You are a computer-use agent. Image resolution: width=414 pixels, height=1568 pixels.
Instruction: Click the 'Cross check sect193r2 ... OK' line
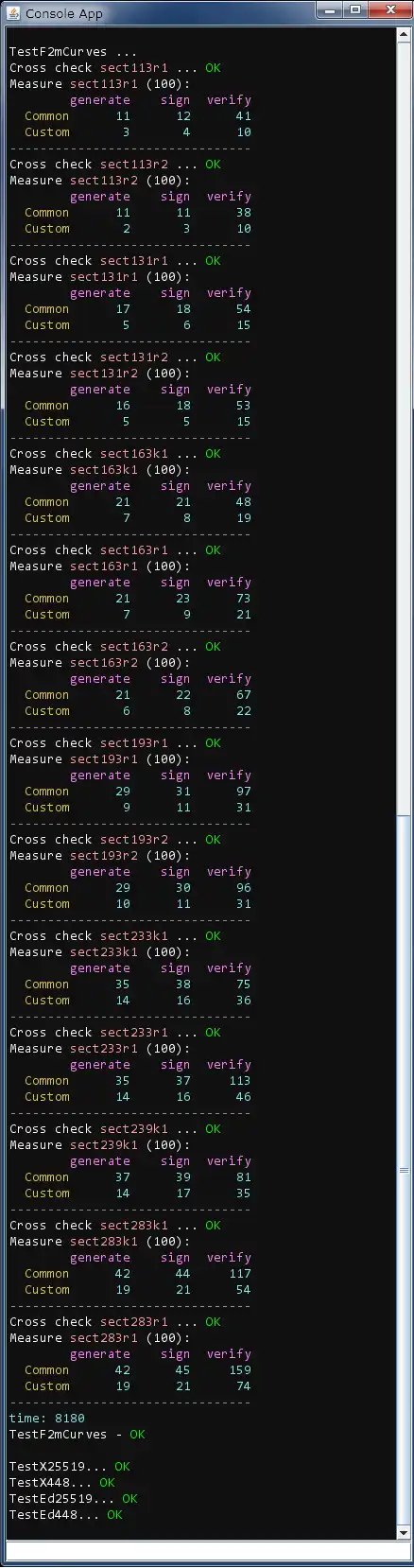tap(115, 840)
